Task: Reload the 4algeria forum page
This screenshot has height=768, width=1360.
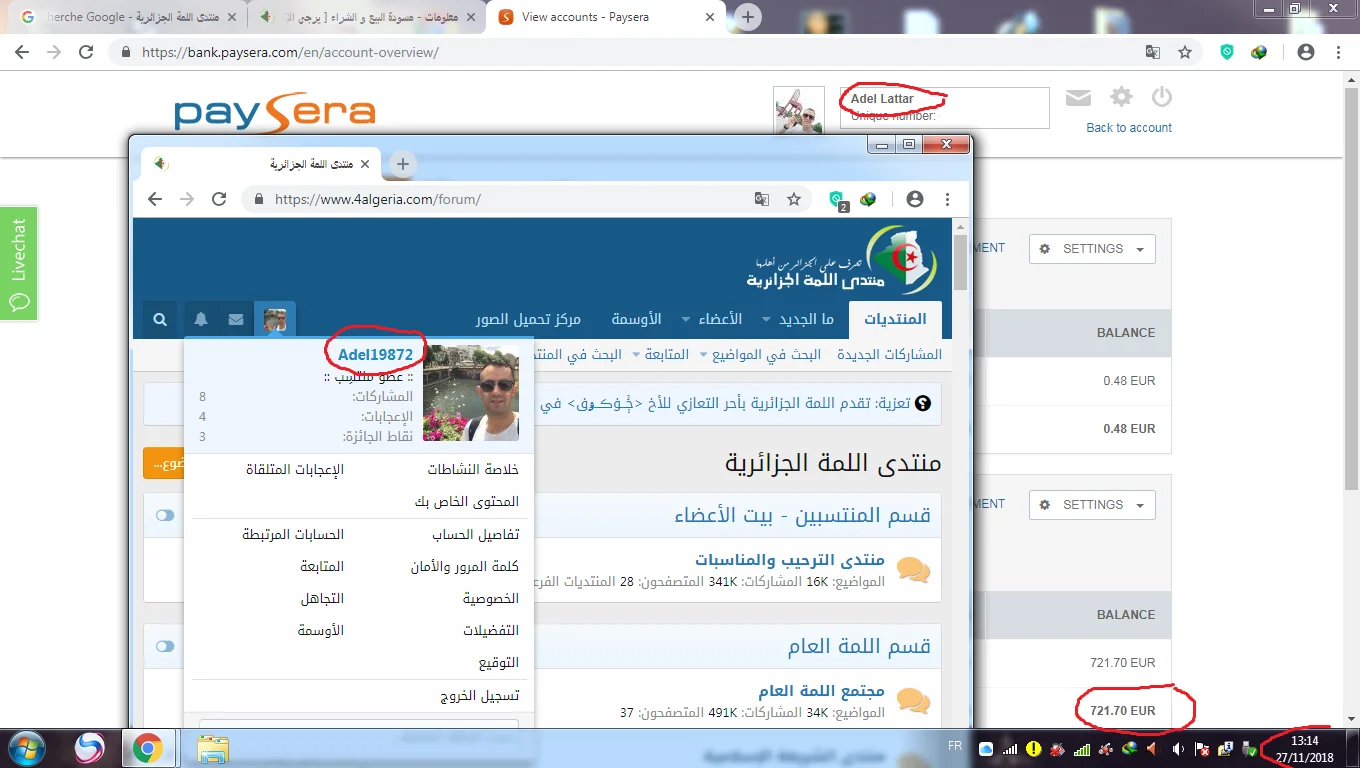Action: [219, 199]
